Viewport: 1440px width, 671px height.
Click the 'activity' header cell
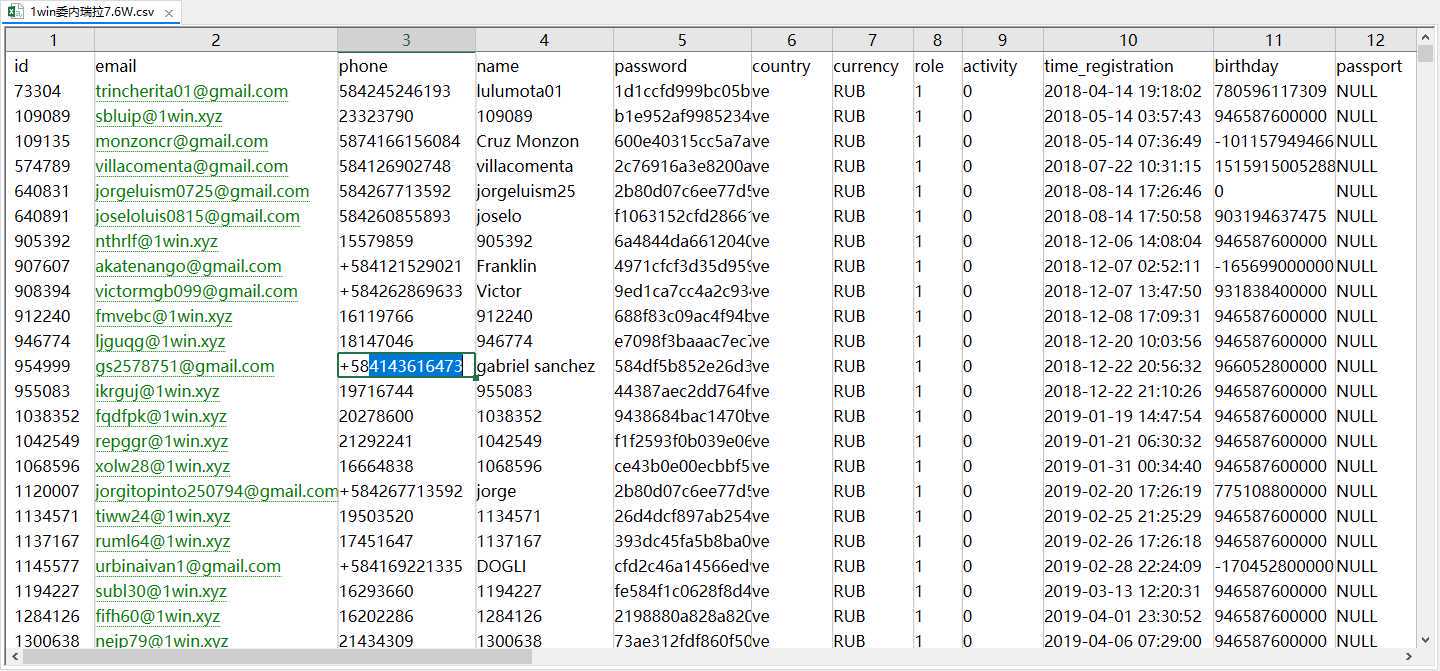(x=1003, y=66)
